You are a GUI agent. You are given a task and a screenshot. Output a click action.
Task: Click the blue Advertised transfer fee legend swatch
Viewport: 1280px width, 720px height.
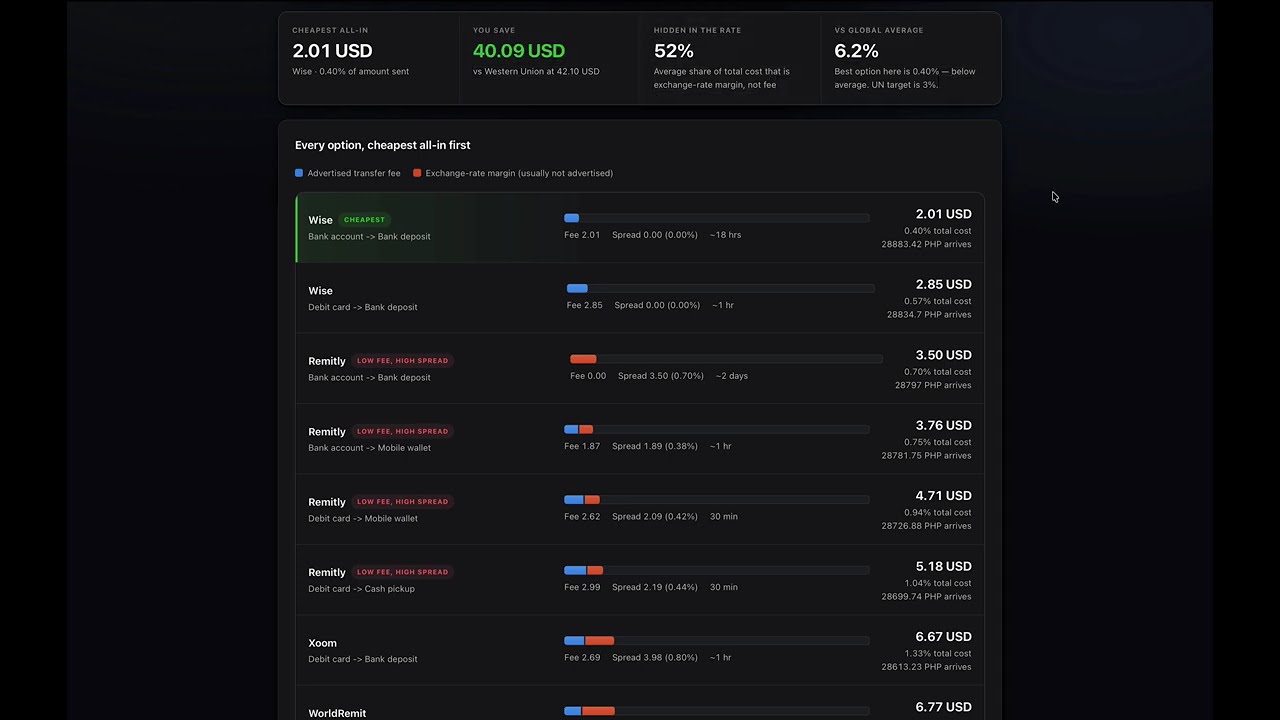click(299, 173)
